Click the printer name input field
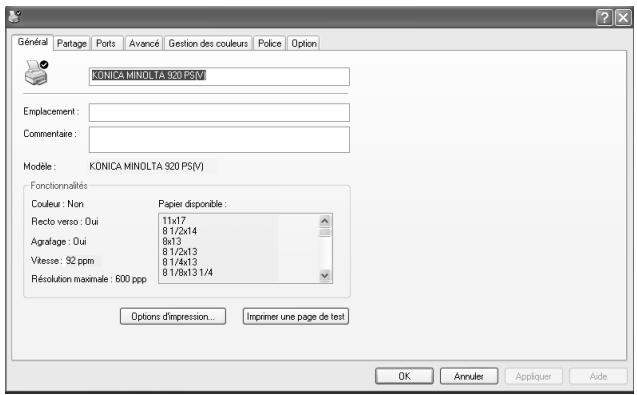 pyautogui.click(x=219, y=76)
